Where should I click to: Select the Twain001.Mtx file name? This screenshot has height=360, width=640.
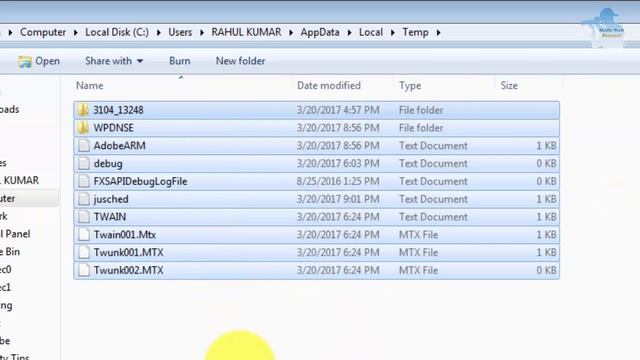pos(125,235)
